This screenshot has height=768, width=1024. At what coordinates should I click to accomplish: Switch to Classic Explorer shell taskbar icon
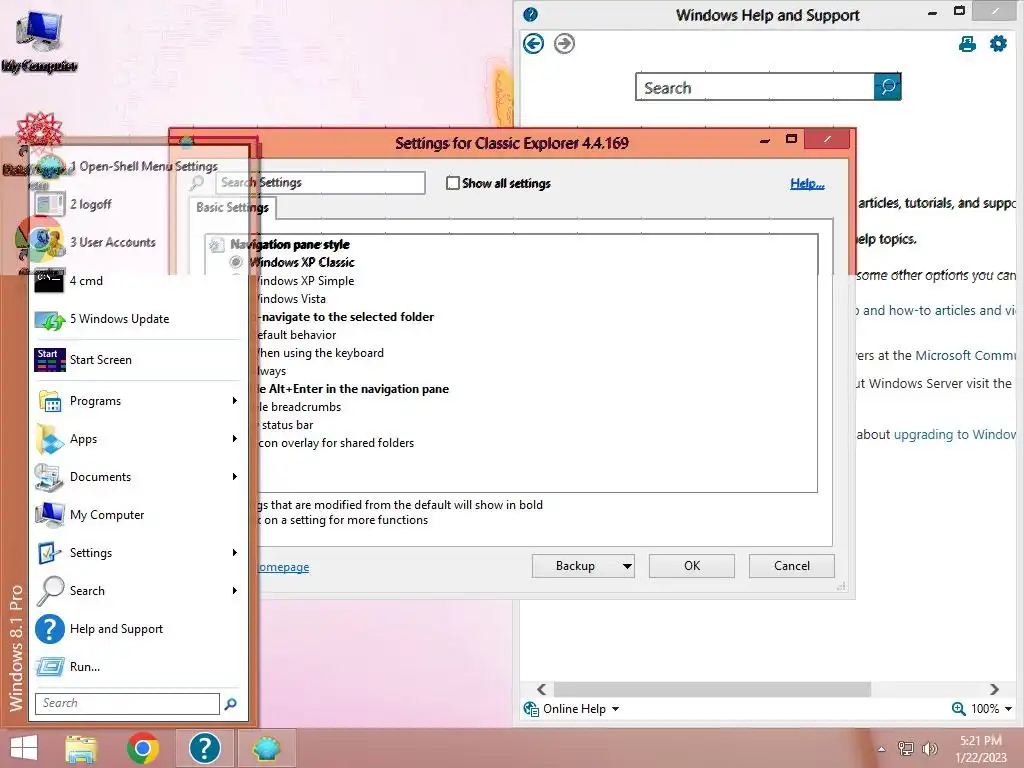pyautogui.click(x=266, y=748)
